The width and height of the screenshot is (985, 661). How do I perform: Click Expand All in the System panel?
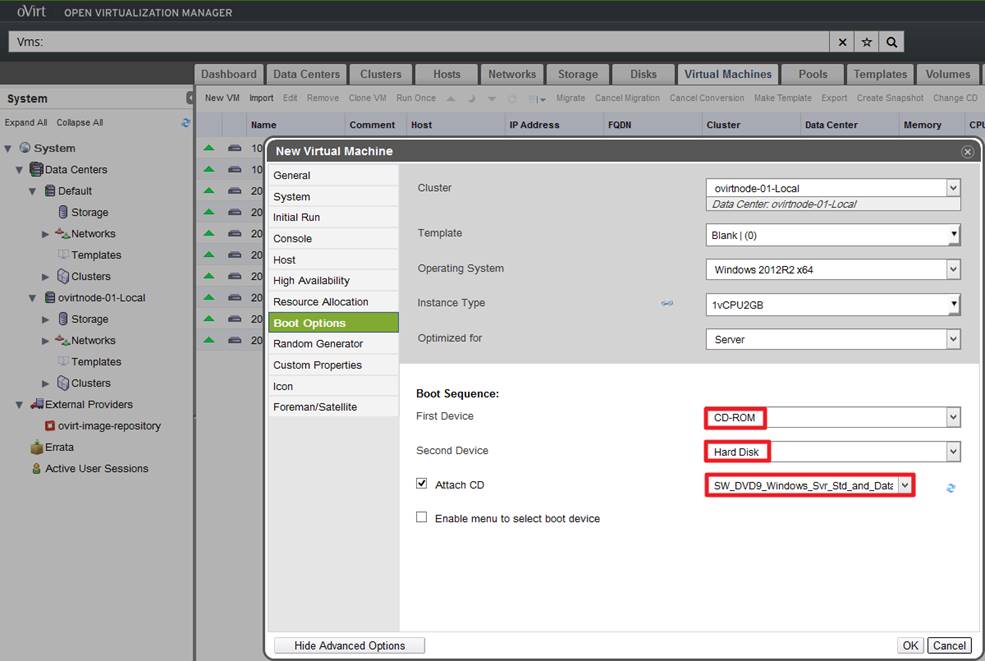tap(26, 123)
